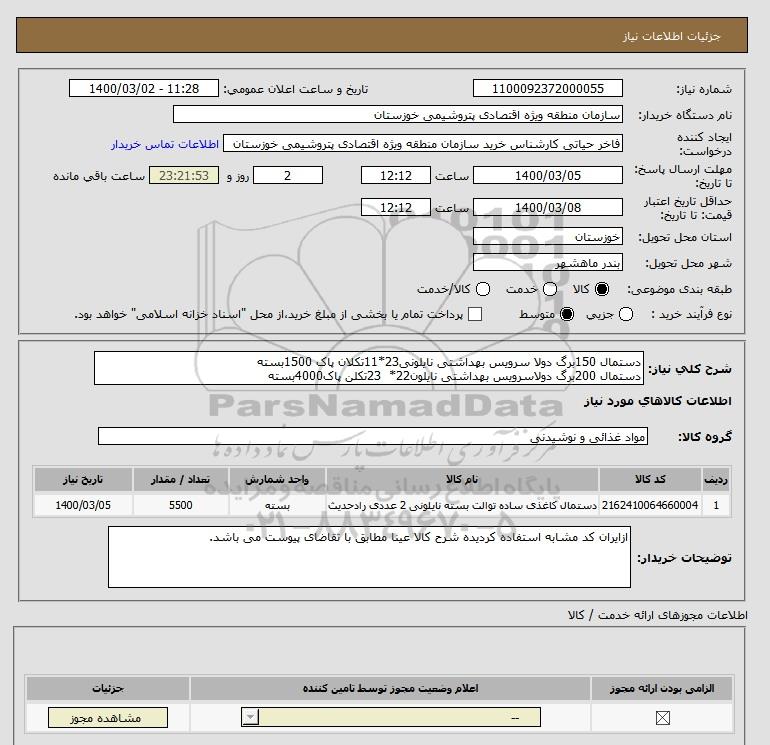Select the کالا/خدمت radio button
Screen dimensions: 770x745
483,289
